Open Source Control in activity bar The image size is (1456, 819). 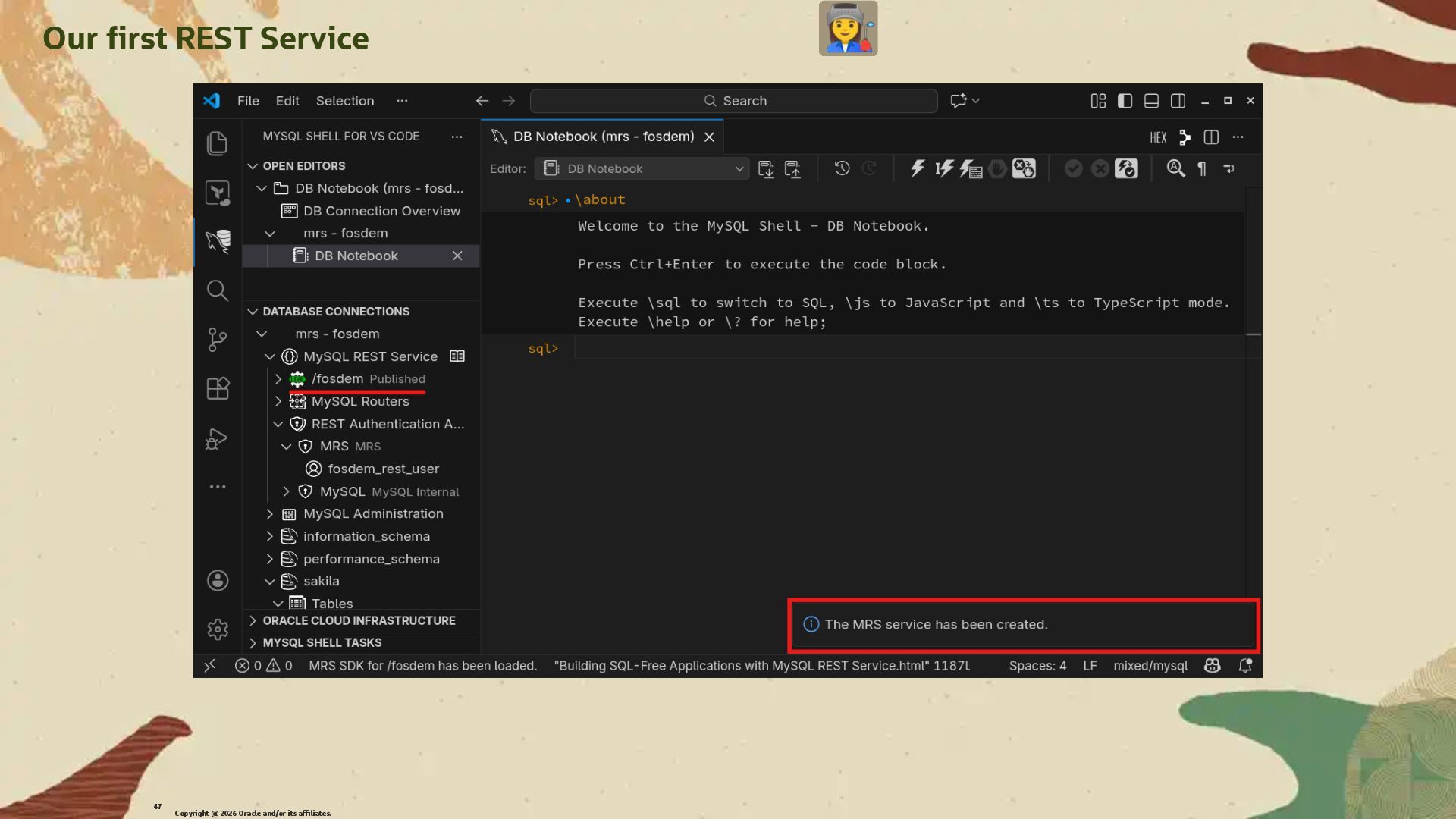point(218,339)
